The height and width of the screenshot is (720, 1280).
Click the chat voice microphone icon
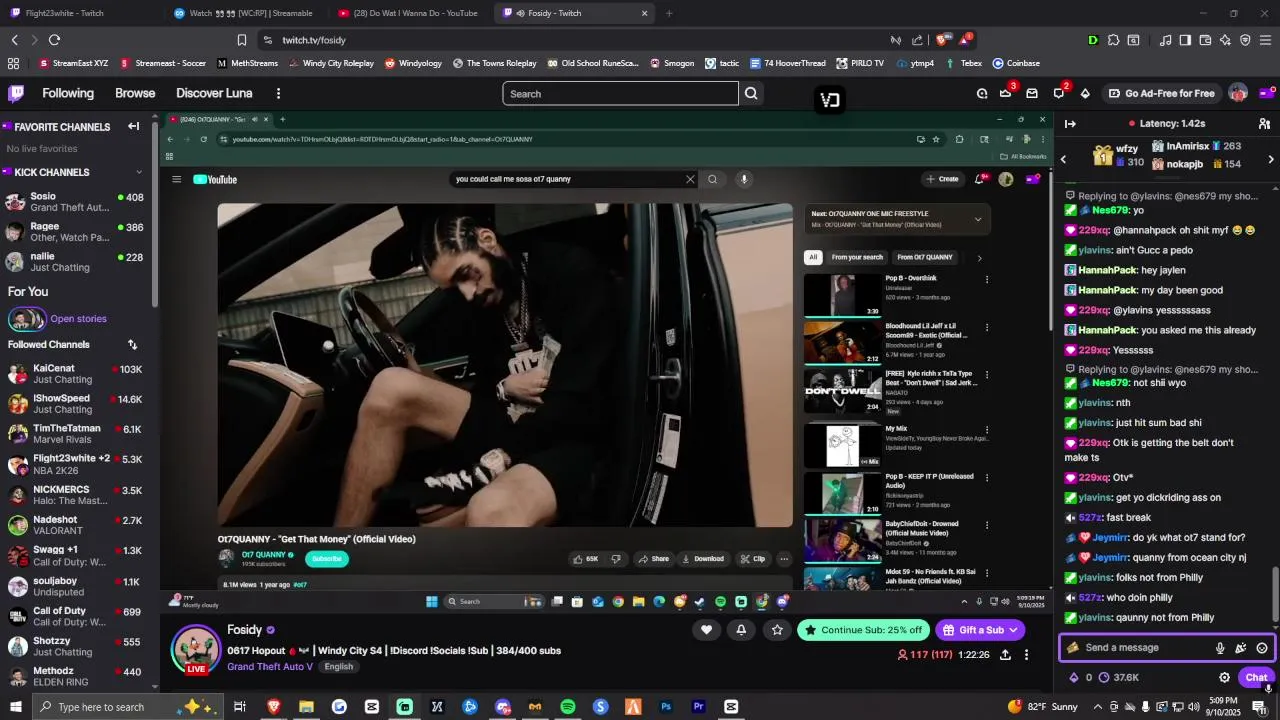click(x=1220, y=648)
